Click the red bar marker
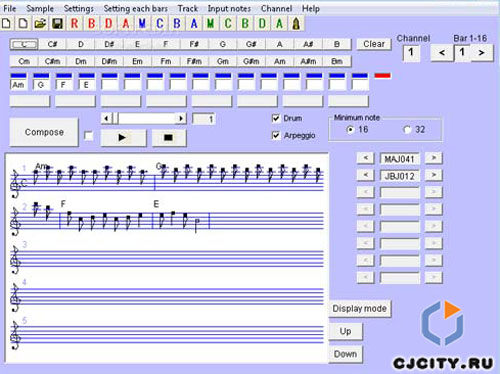Screen dimensions: 500x374 click(382, 76)
